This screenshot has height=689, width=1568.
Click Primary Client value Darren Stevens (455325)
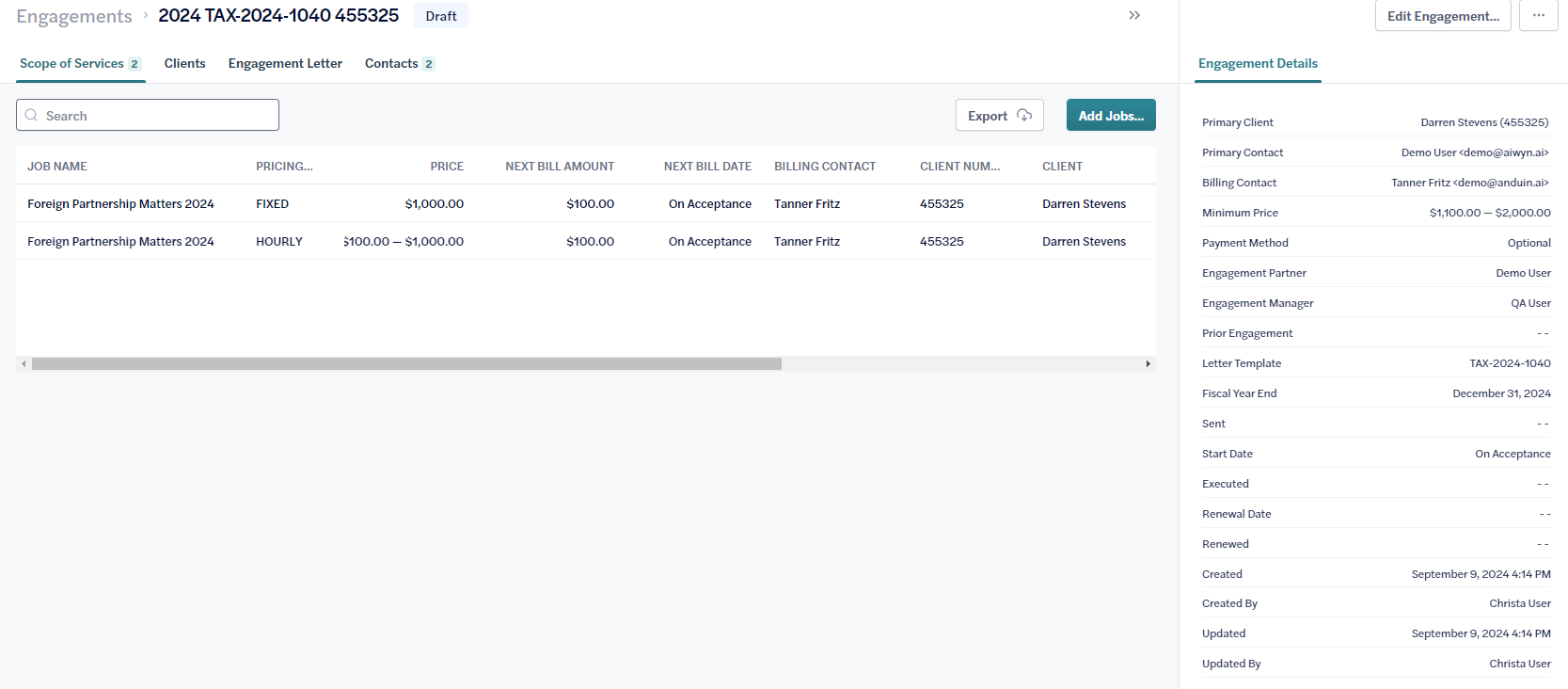coord(1484,122)
